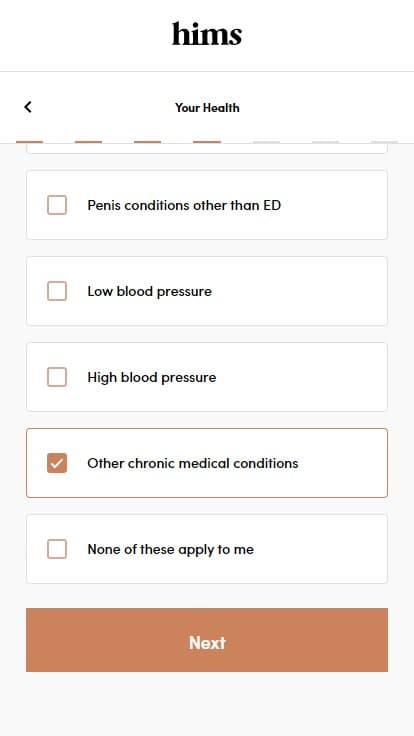Click the fifth gray progress segment
The image size is (414, 736).
point(266,142)
